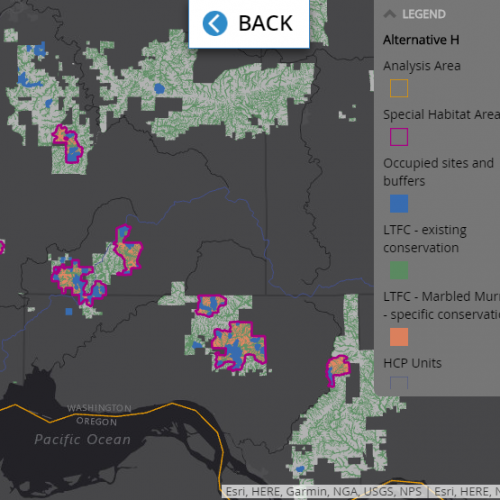Click the HCP Units legend label

pos(412,363)
